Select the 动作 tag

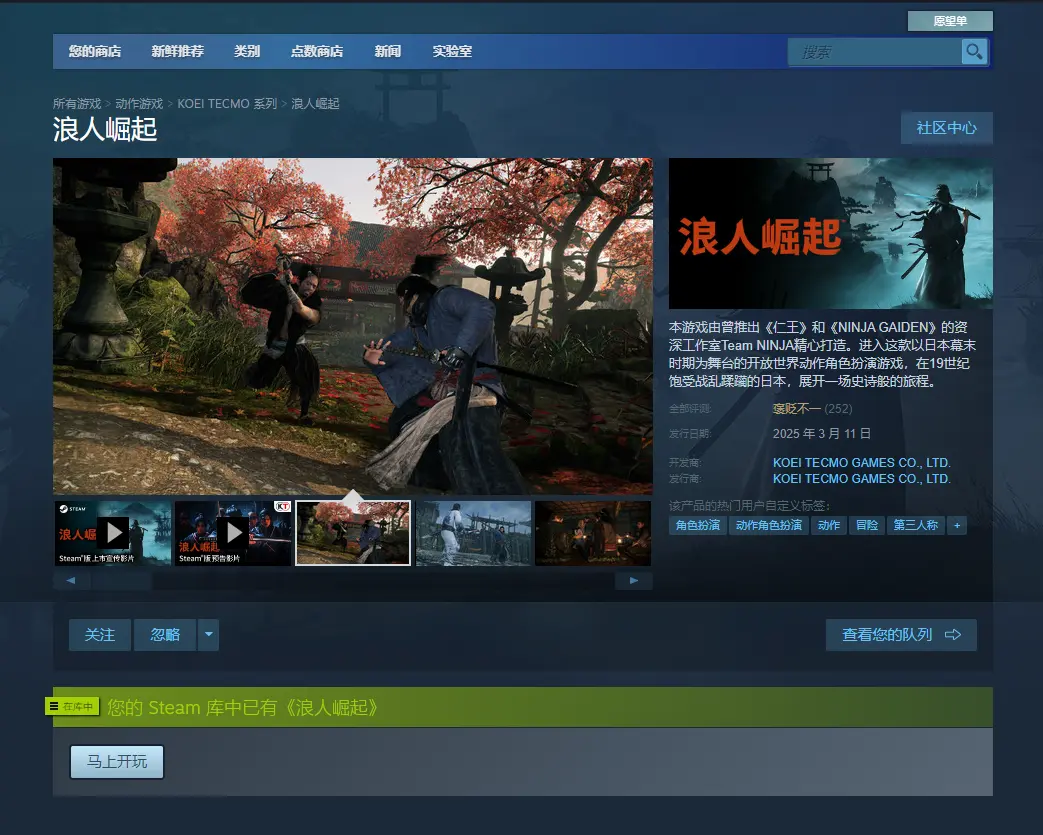pyautogui.click(x=829, y=525)
